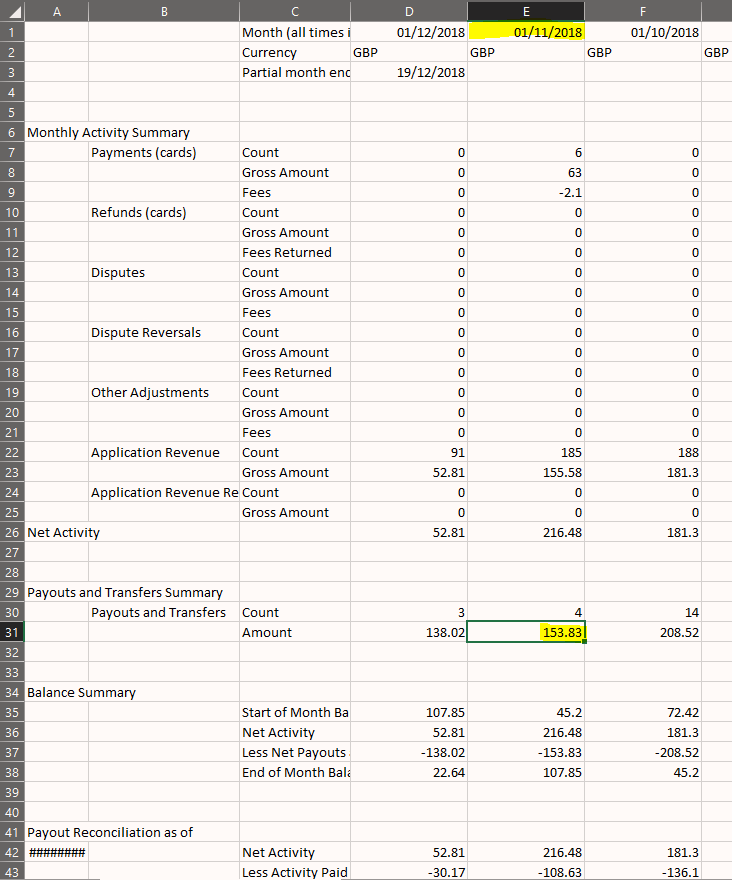Select column E header
Screen dimensions: 732x880
tap(526, 11)
